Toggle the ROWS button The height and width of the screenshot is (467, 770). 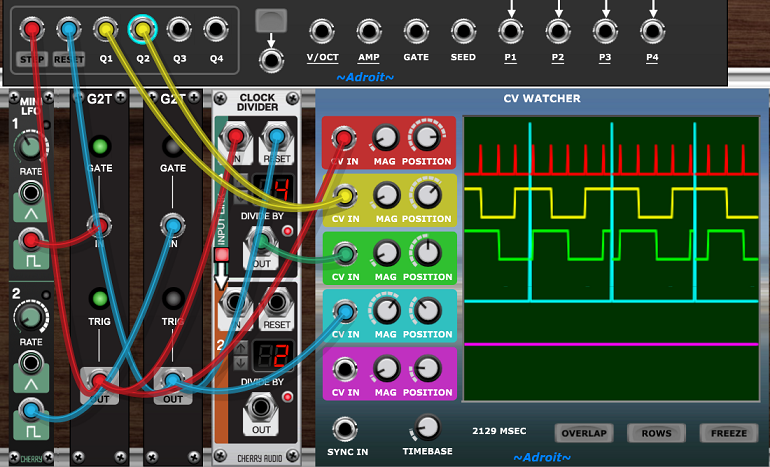point(657,433)
